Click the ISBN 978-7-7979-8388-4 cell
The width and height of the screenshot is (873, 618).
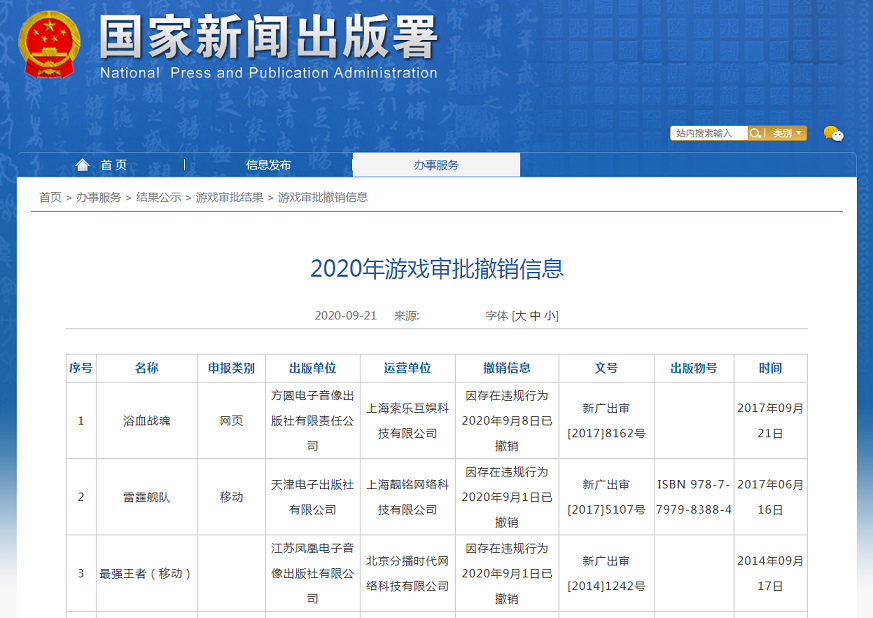[694, 497]
